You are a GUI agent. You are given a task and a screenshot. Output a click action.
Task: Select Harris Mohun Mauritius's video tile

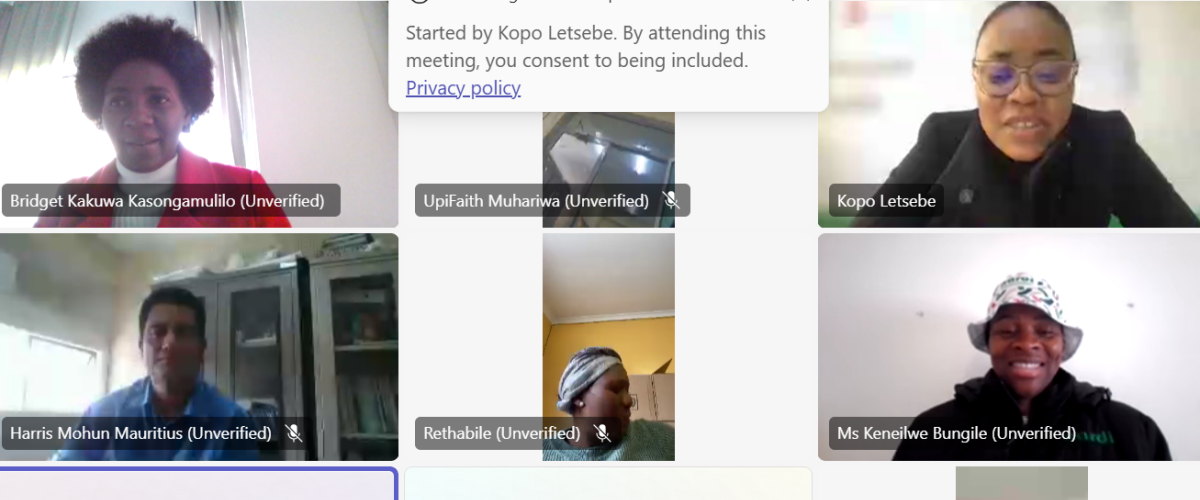point(199,347)
